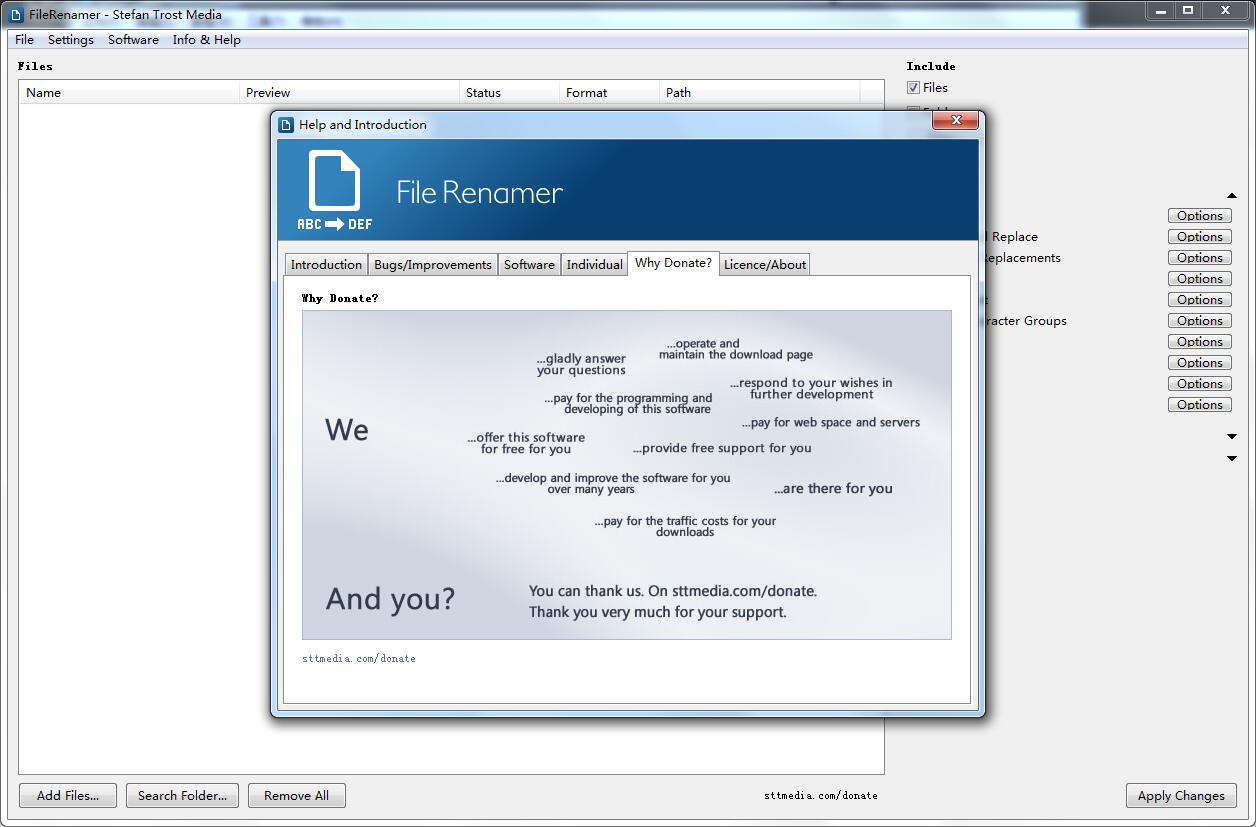Image resolution: width=1256 pixels, height=827 pixels.
Task: Open the sttmedia.com/donate link in the dialog
Action: tap(359, 658)
